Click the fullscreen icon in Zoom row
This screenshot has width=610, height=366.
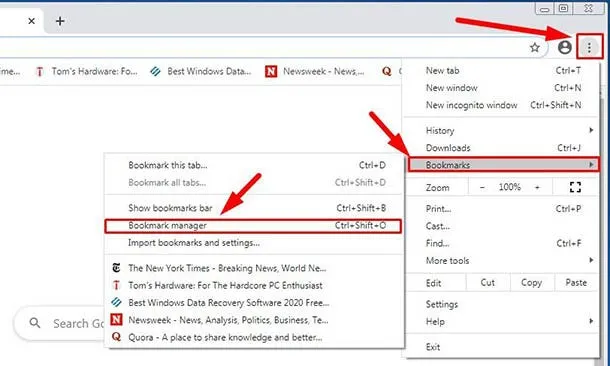pyautogui.click(x=575, y=187)
